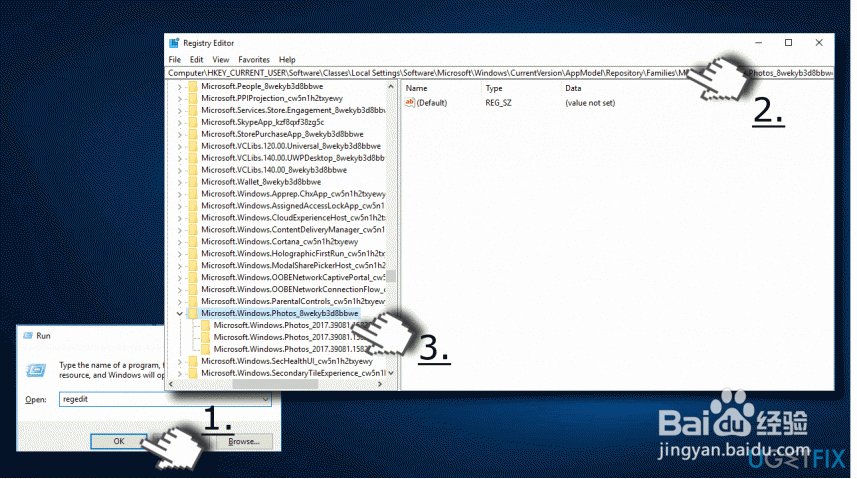Click tree pane scroll up arrow
The height and width of the screenshot is (479, 857).
click(x=391, y=86)
